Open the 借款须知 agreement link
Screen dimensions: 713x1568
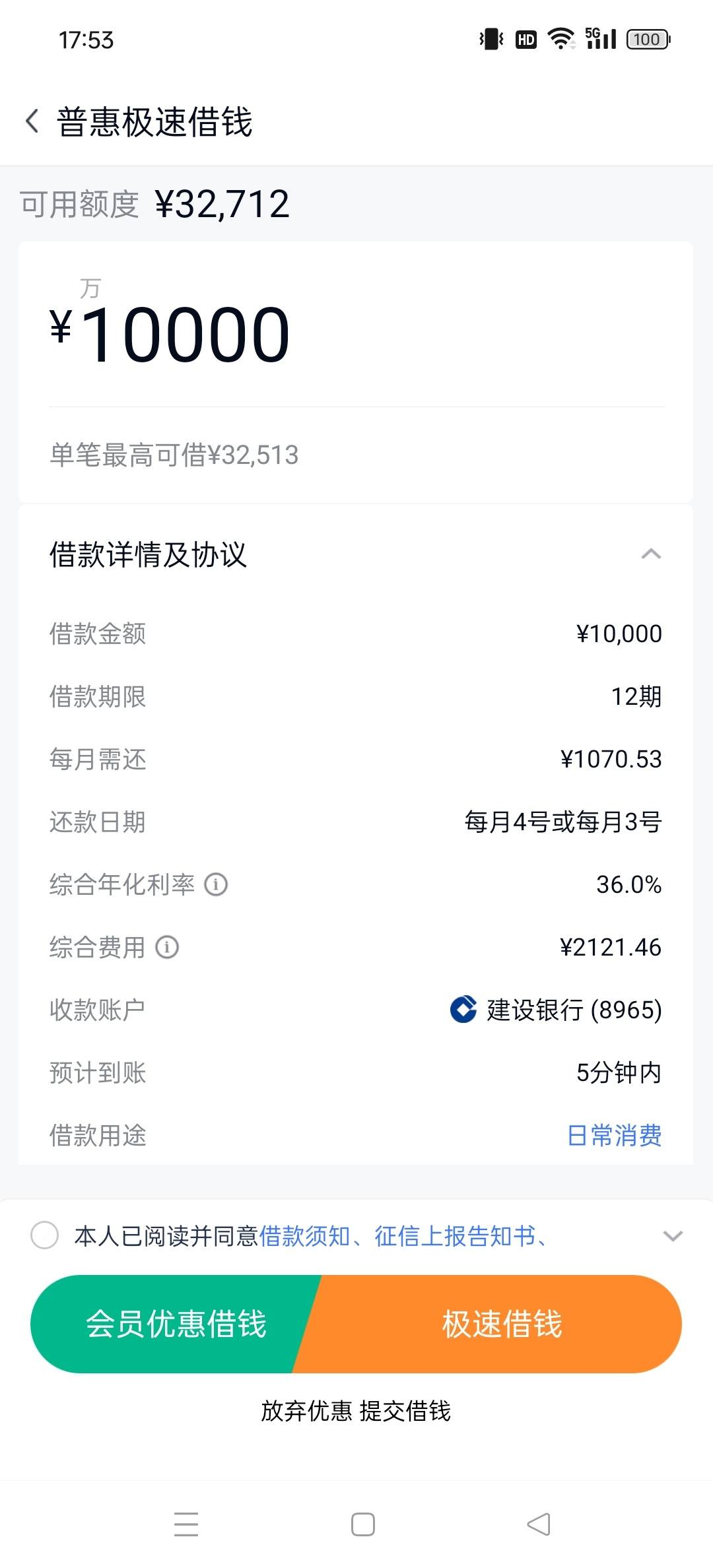(304, 1236)
